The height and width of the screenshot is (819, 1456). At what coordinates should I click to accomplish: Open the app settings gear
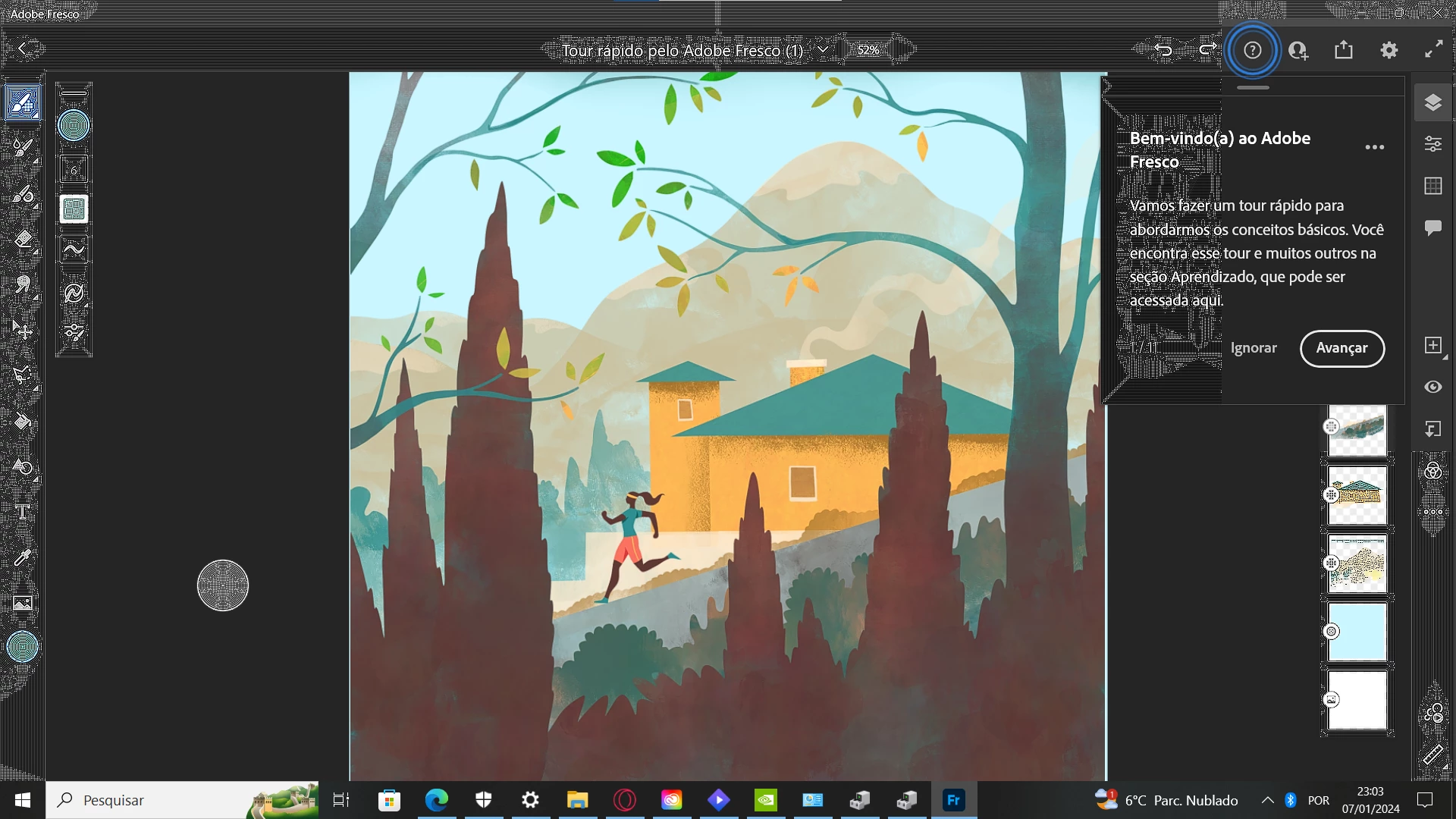[x=1389, y=50]
